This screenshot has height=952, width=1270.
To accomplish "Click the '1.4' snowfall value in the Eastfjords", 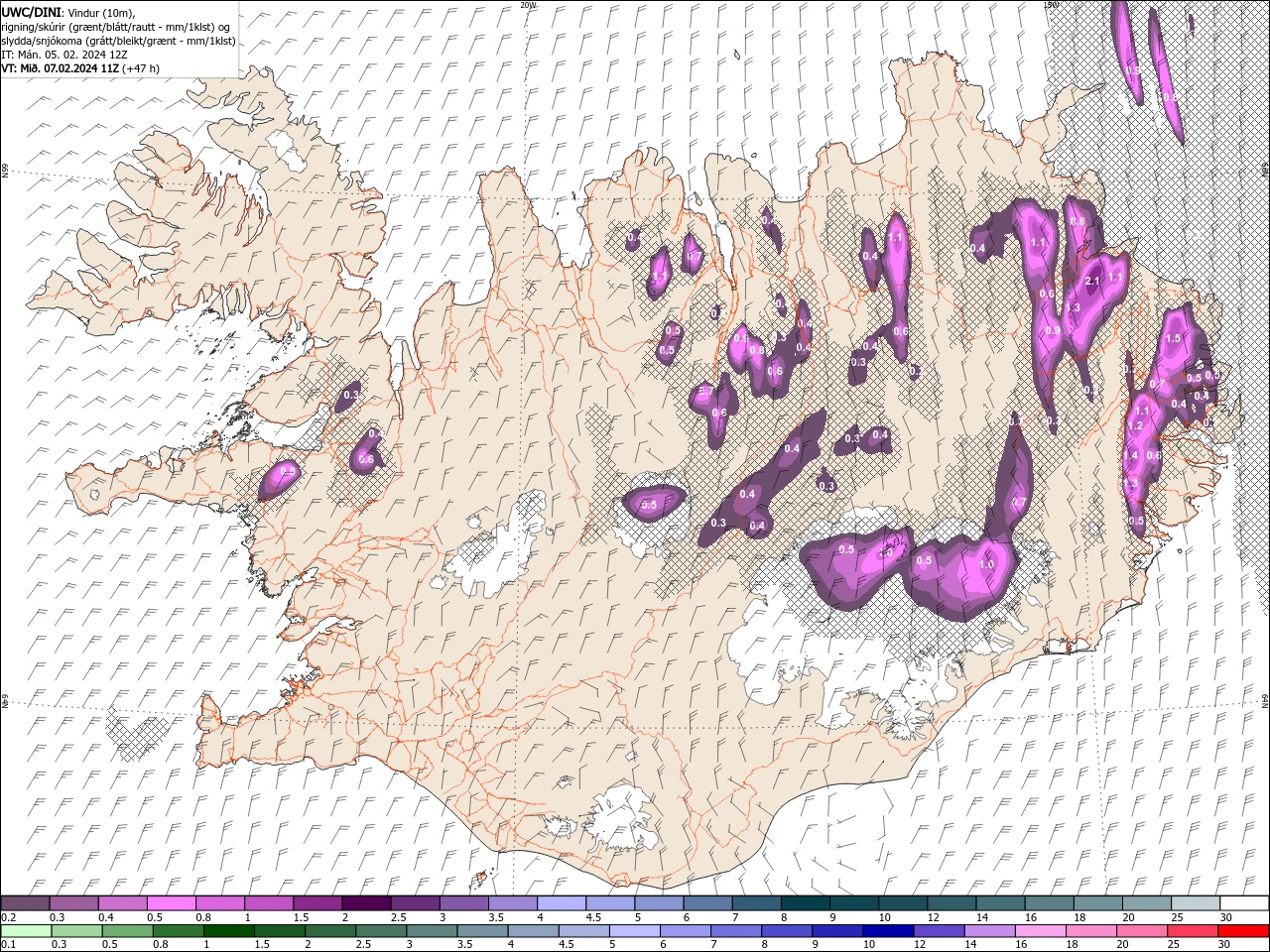I will (x=1130, y=455).
